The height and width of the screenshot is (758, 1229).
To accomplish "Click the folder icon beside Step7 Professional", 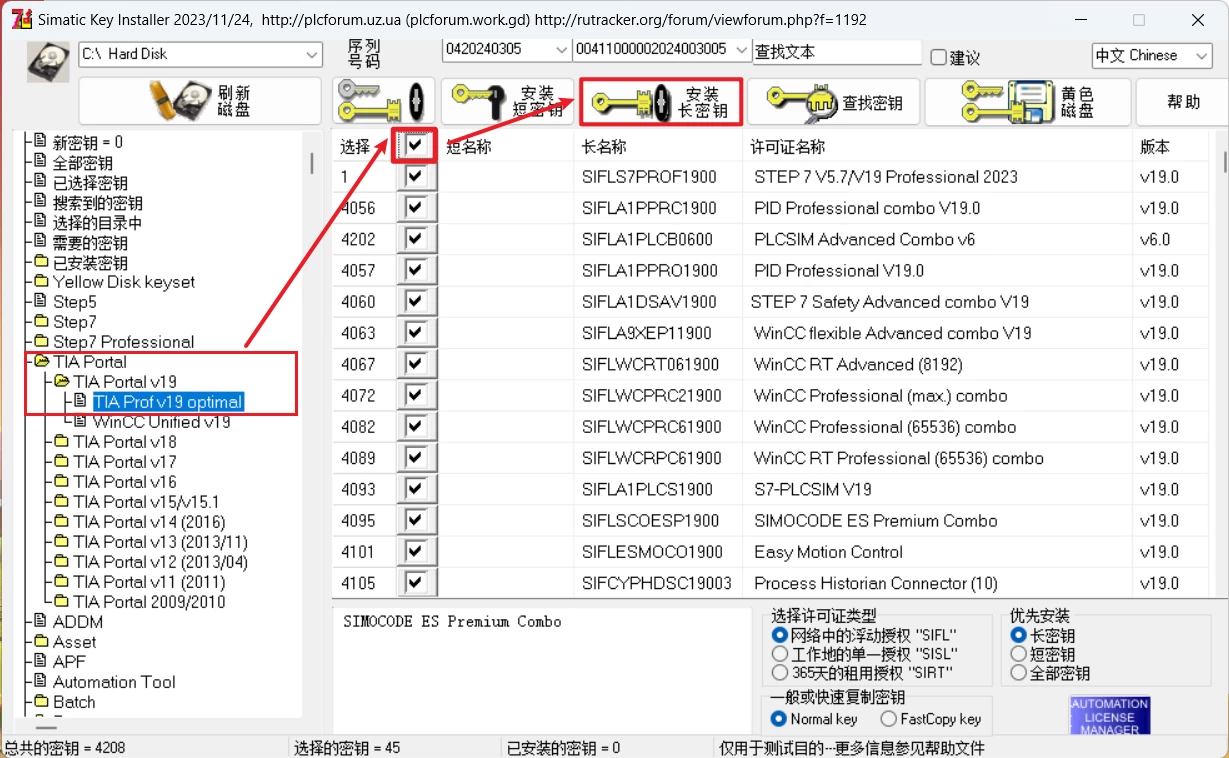I will 40,342.
